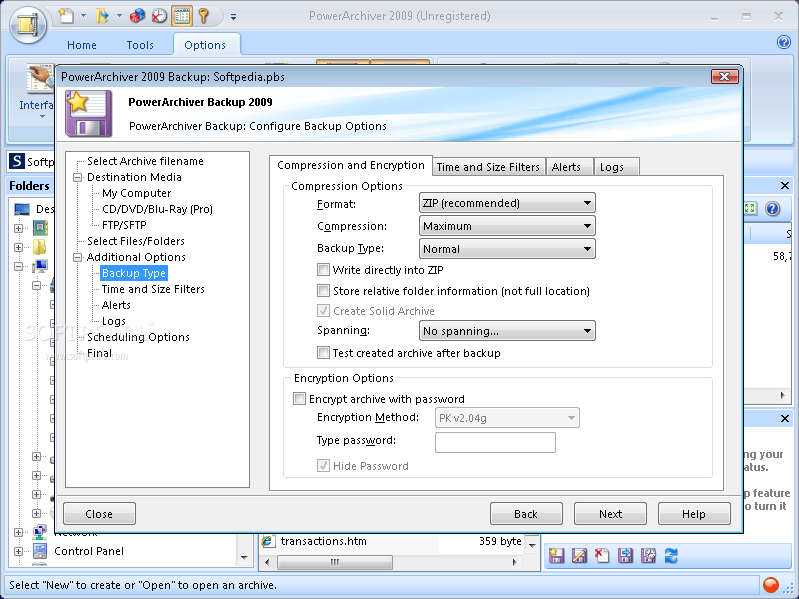Enable Write directly into ZIP checkbox
Screen dimensions: 799x599
pos(323,269)
